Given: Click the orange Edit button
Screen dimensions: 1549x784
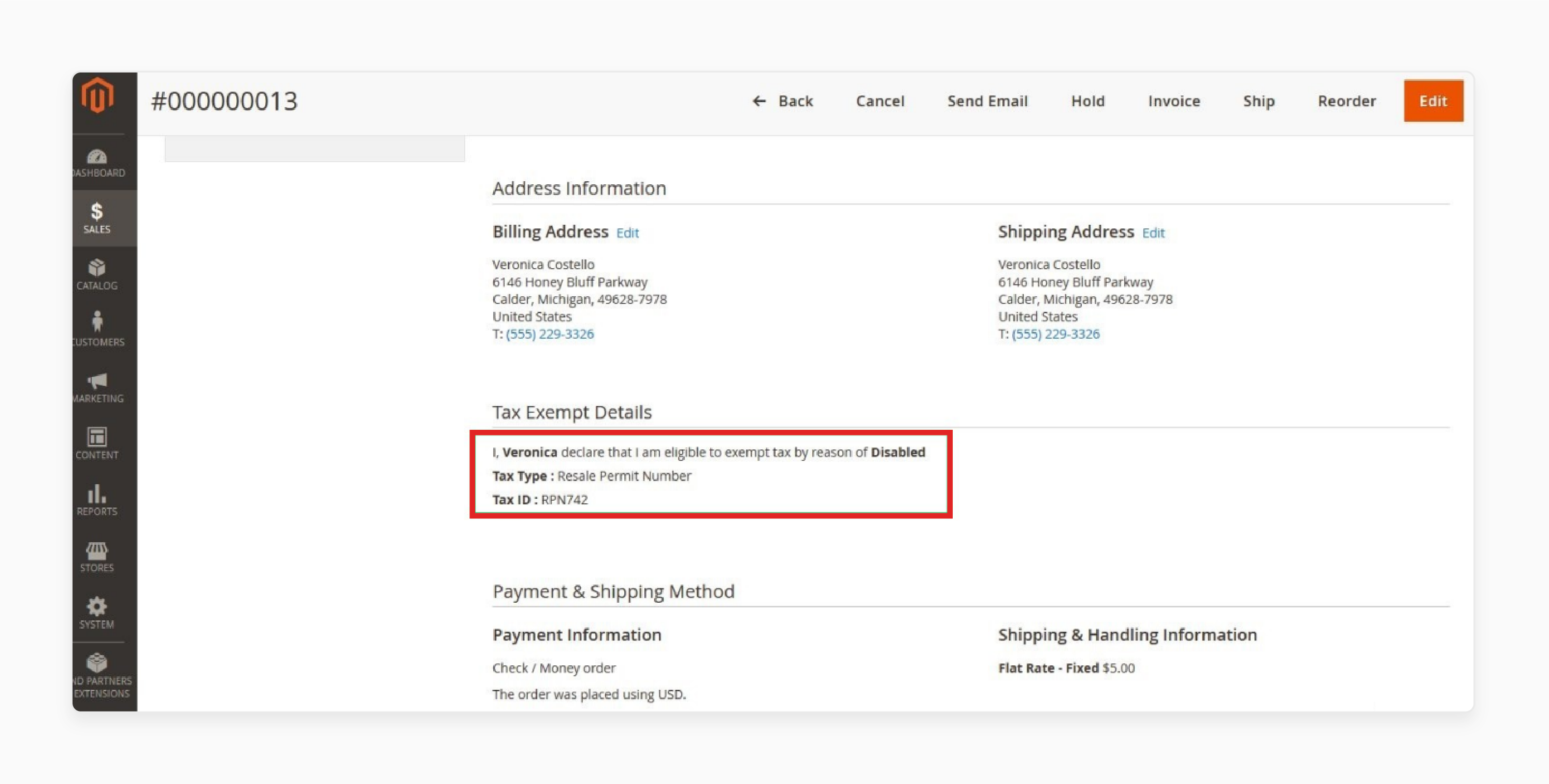Looking at the screenshot, I should (1433, 101).
